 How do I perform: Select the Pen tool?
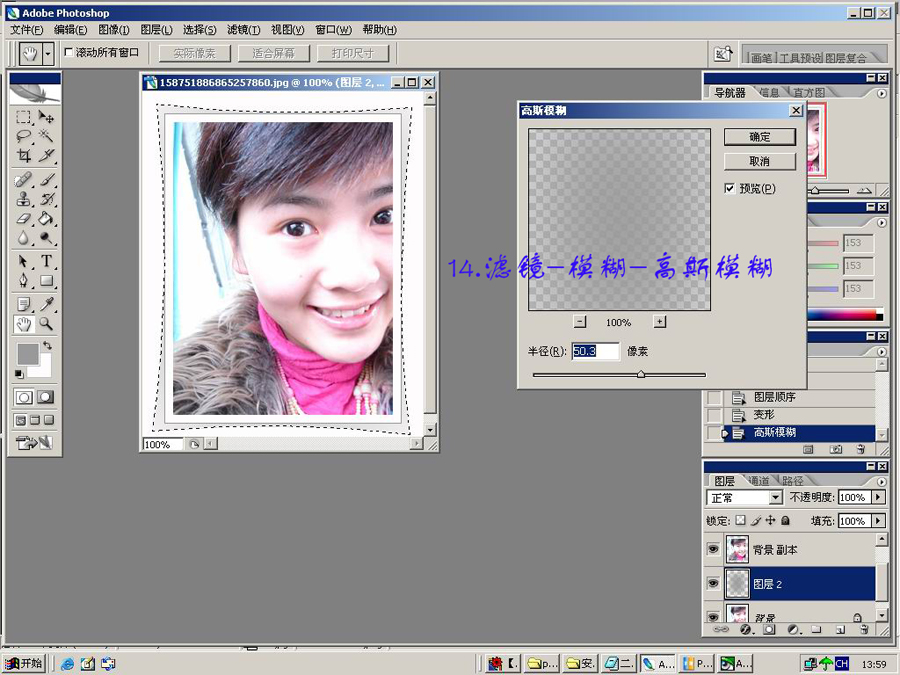pyautogui.click(x=24, y=281)
